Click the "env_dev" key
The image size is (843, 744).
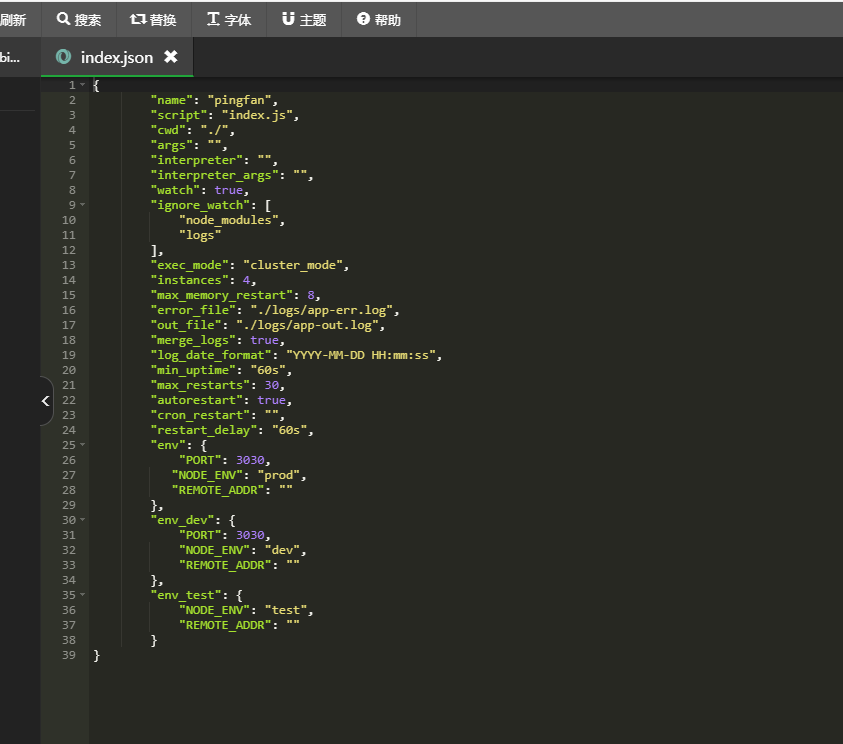click(x=182, y=520)
